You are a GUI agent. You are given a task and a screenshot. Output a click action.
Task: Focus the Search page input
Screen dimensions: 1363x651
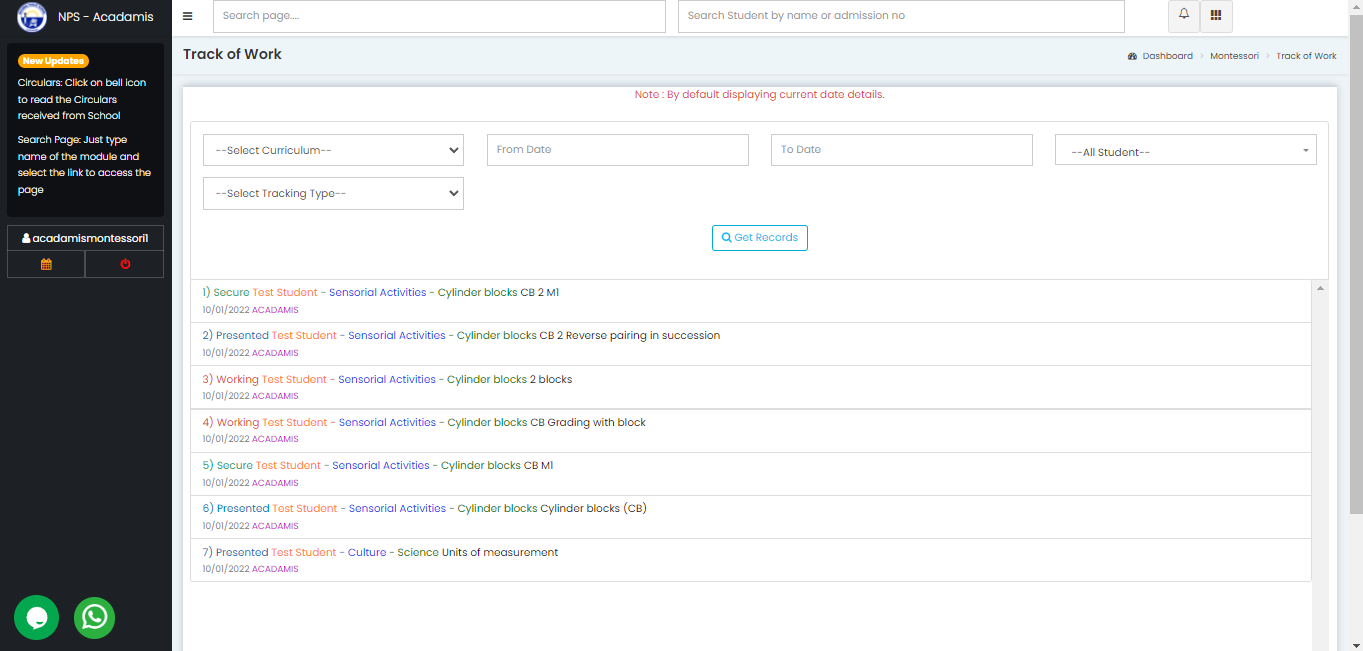439,16
